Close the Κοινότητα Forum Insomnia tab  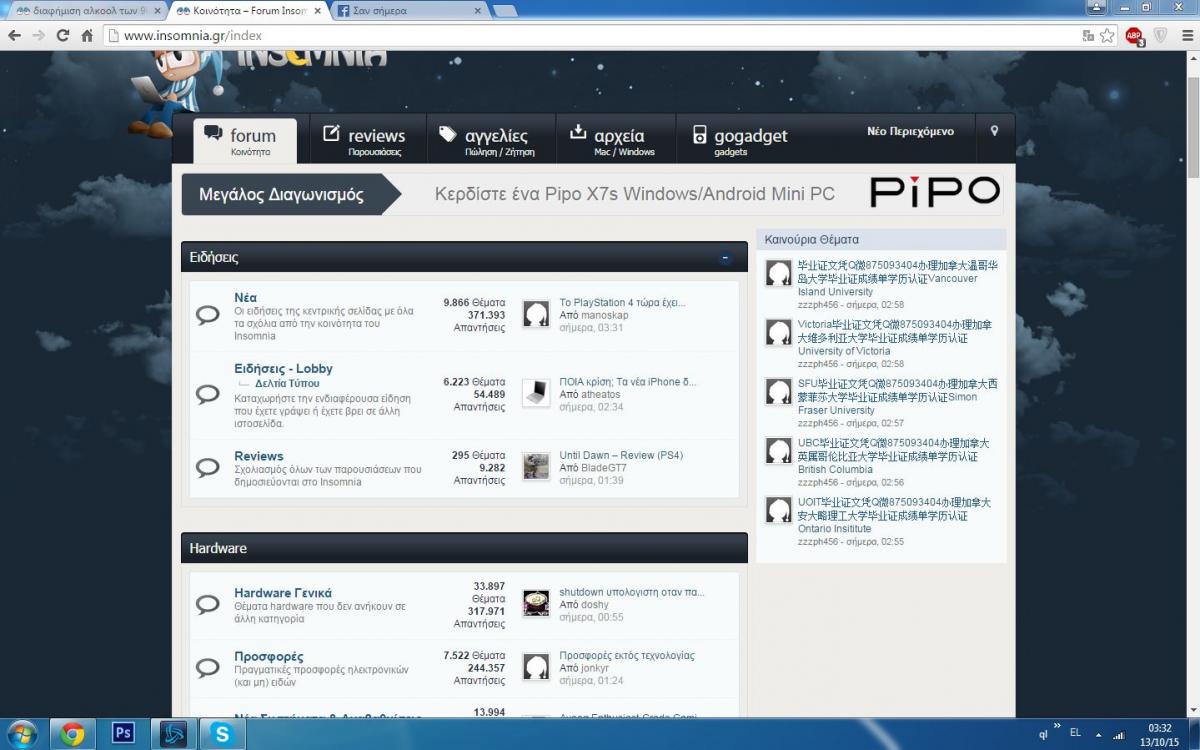[x=318, y=10]
